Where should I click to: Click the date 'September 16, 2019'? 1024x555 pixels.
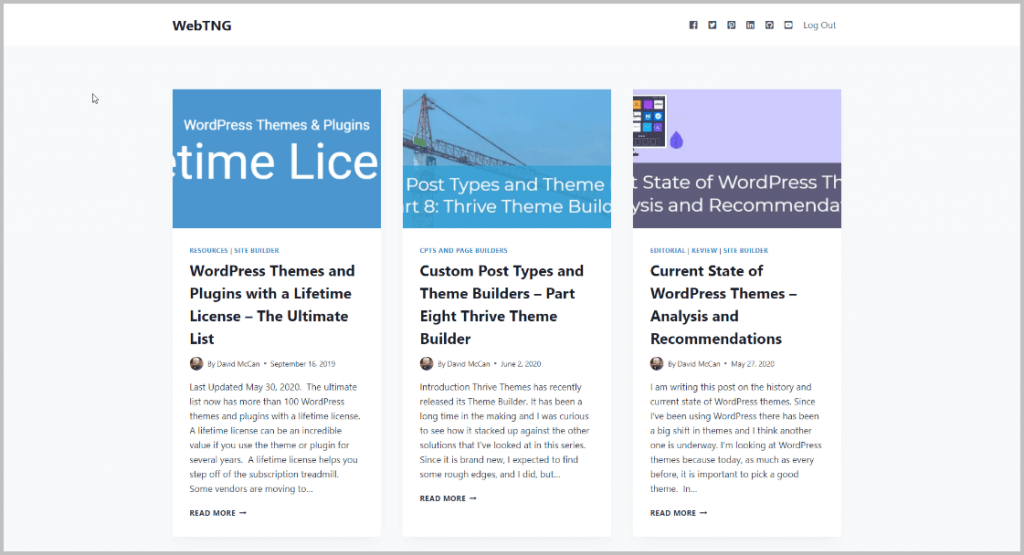pos(302,364)
